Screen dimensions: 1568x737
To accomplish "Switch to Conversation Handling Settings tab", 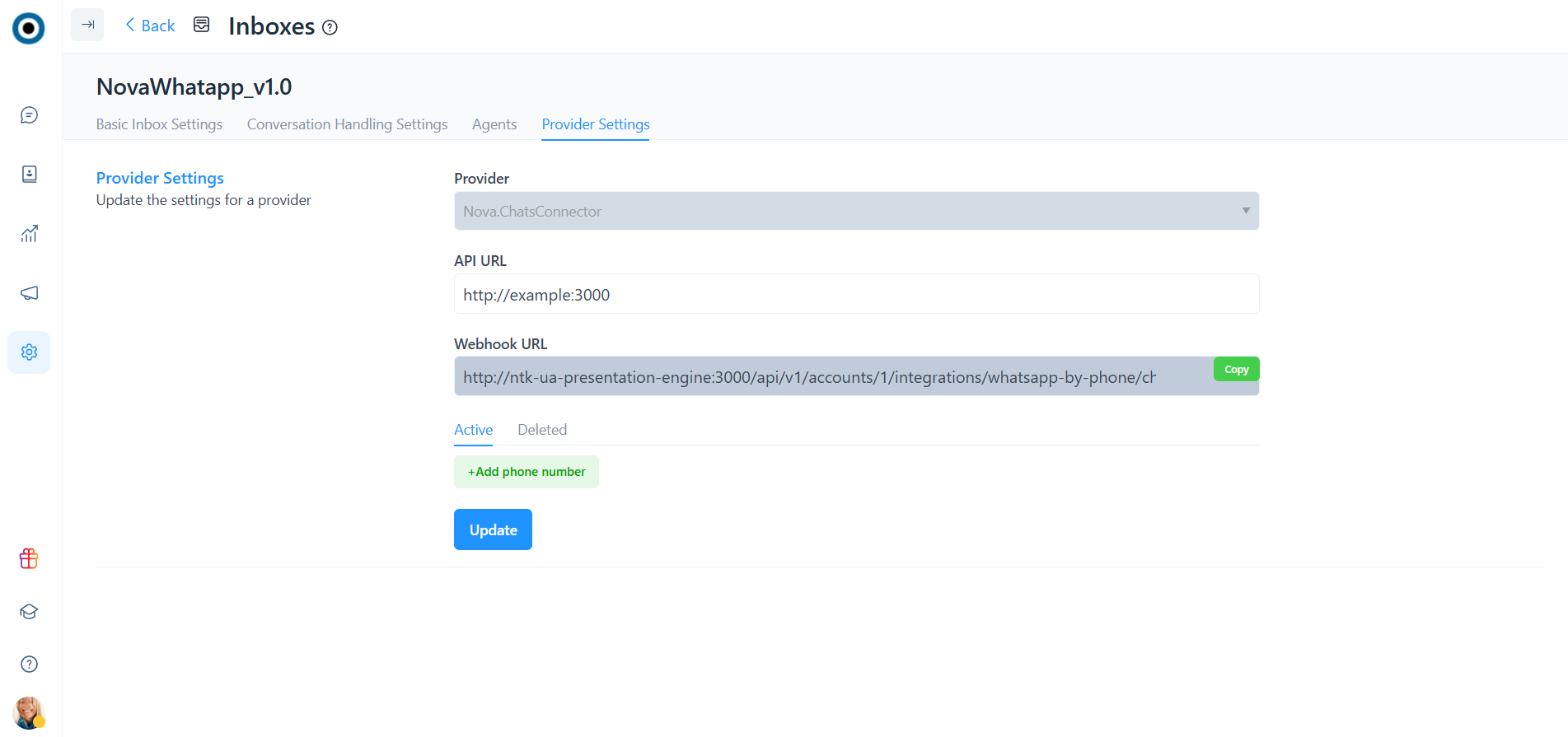I will [347, 124].
